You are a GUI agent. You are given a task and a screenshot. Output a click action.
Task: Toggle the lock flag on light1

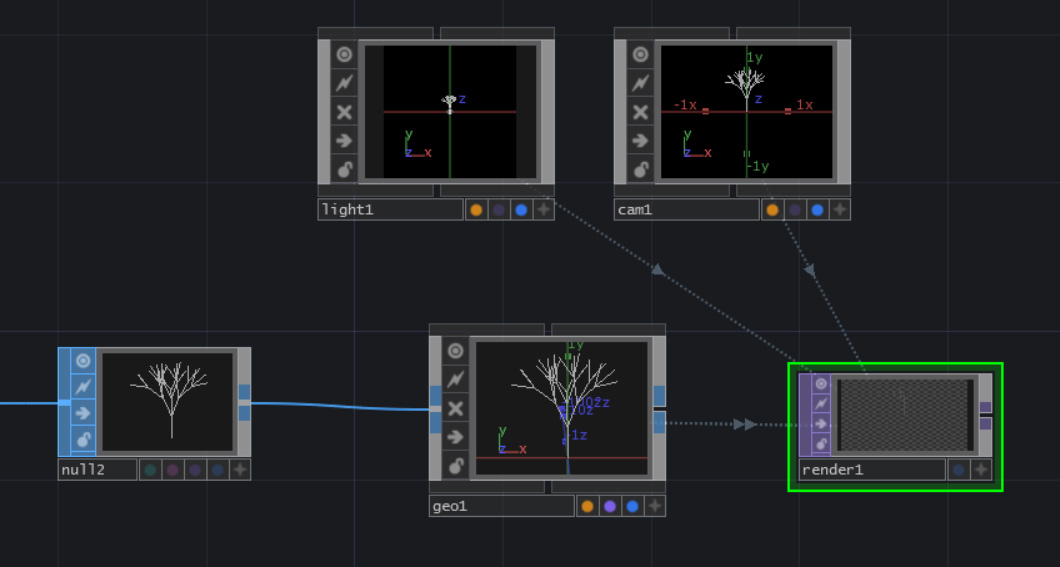tap(344, 169)
